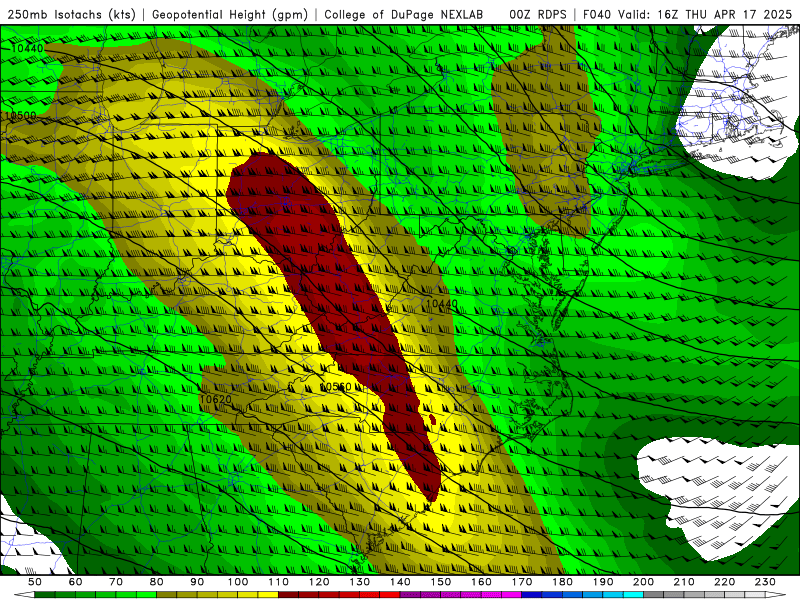Click the 10500 height contour label

coord(20,116)
